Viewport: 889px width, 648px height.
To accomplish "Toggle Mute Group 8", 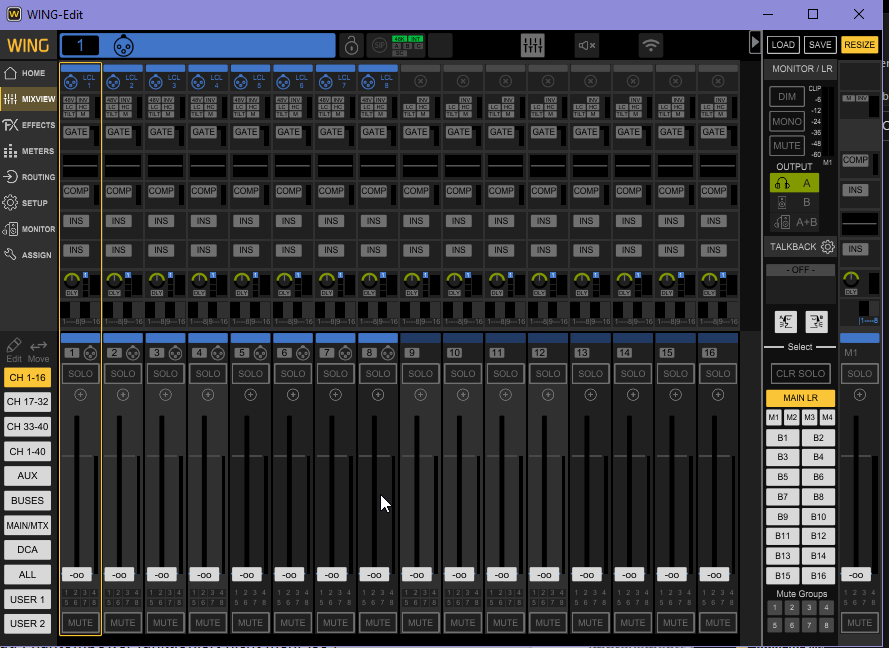I will (x=827, y=626).
